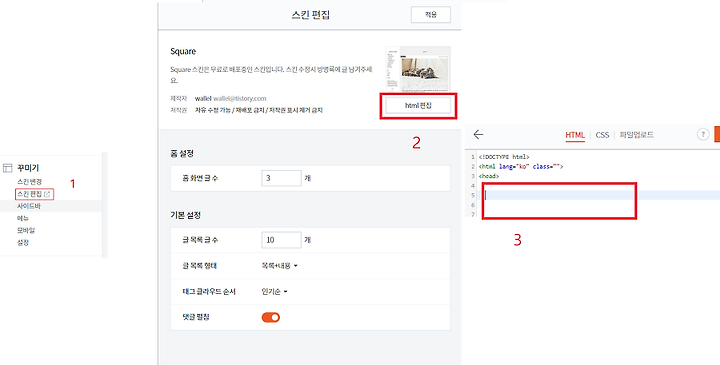Click the <!DOCTYPE html> code line
This screenshot has height=365, width=720.
point(504,157)
